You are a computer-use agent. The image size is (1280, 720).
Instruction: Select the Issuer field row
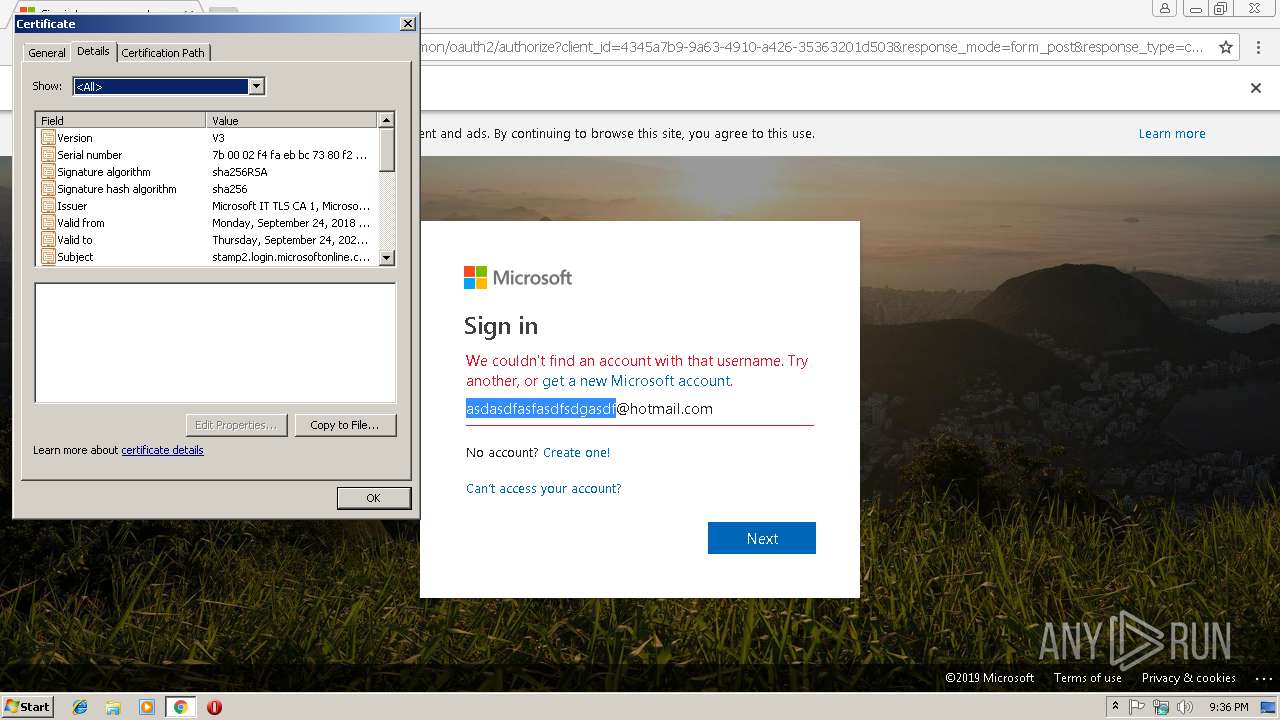point(207,206)
